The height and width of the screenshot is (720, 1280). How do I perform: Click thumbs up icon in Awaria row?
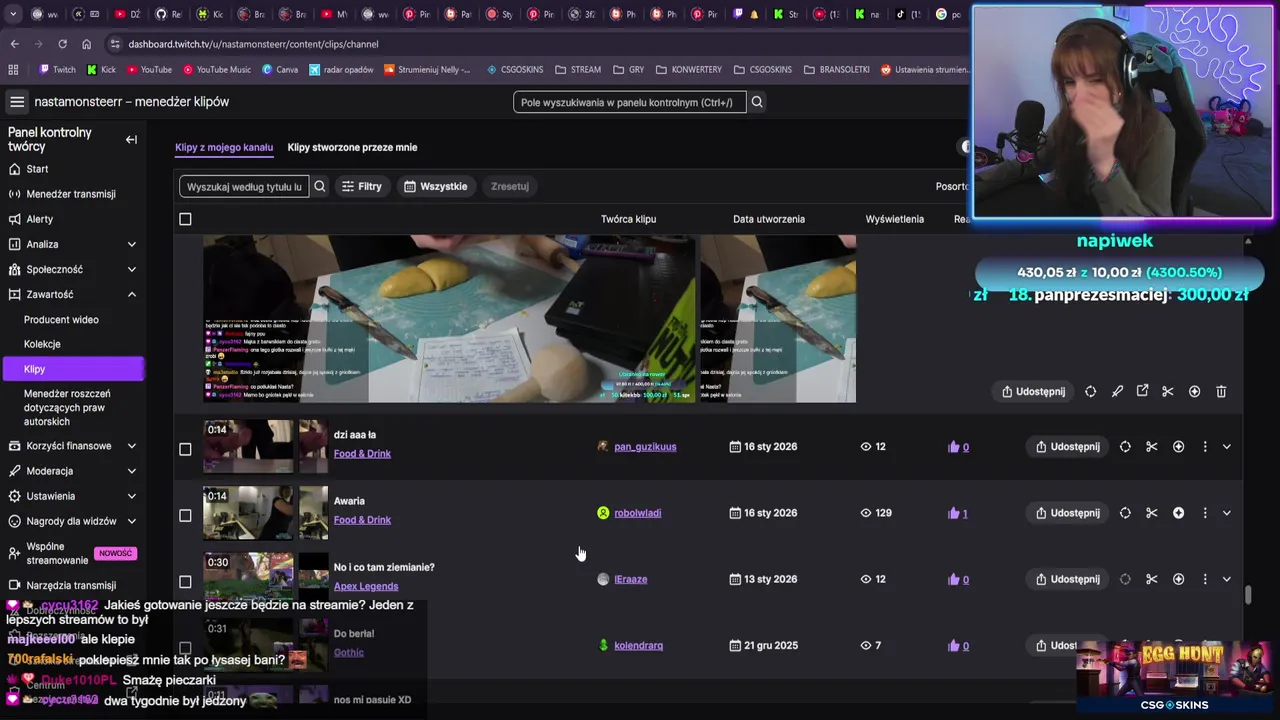[953, 513]
